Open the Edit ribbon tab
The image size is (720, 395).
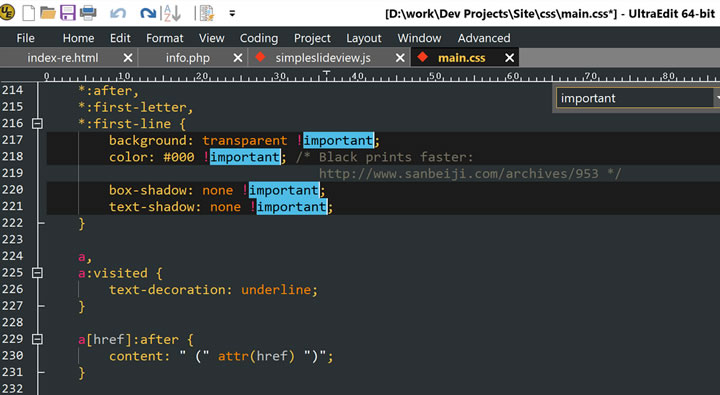point(120,38)
